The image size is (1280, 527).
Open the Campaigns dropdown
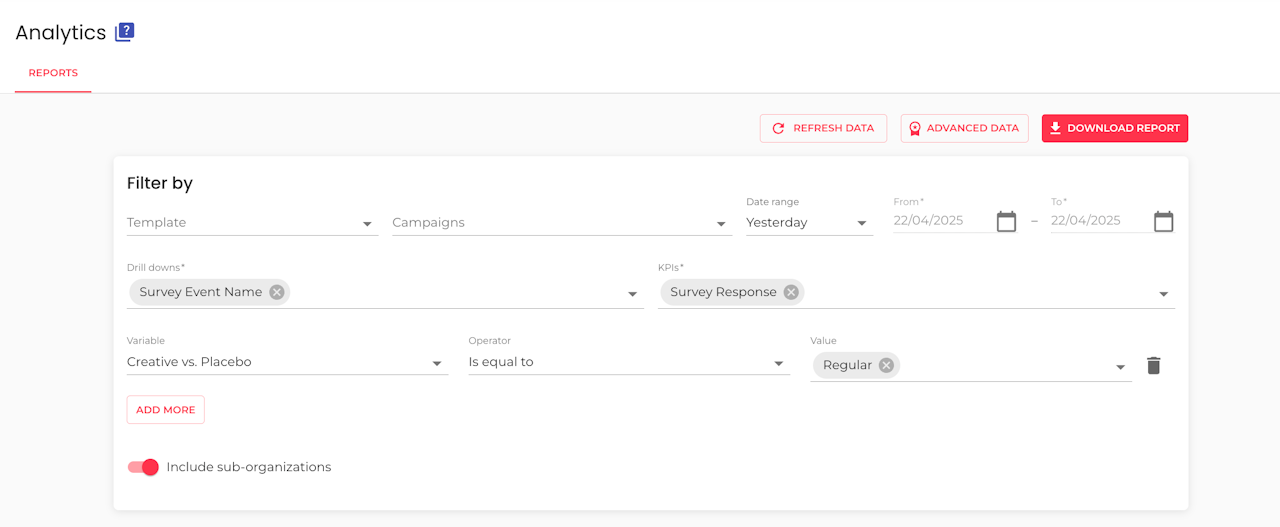click(721, 224)
